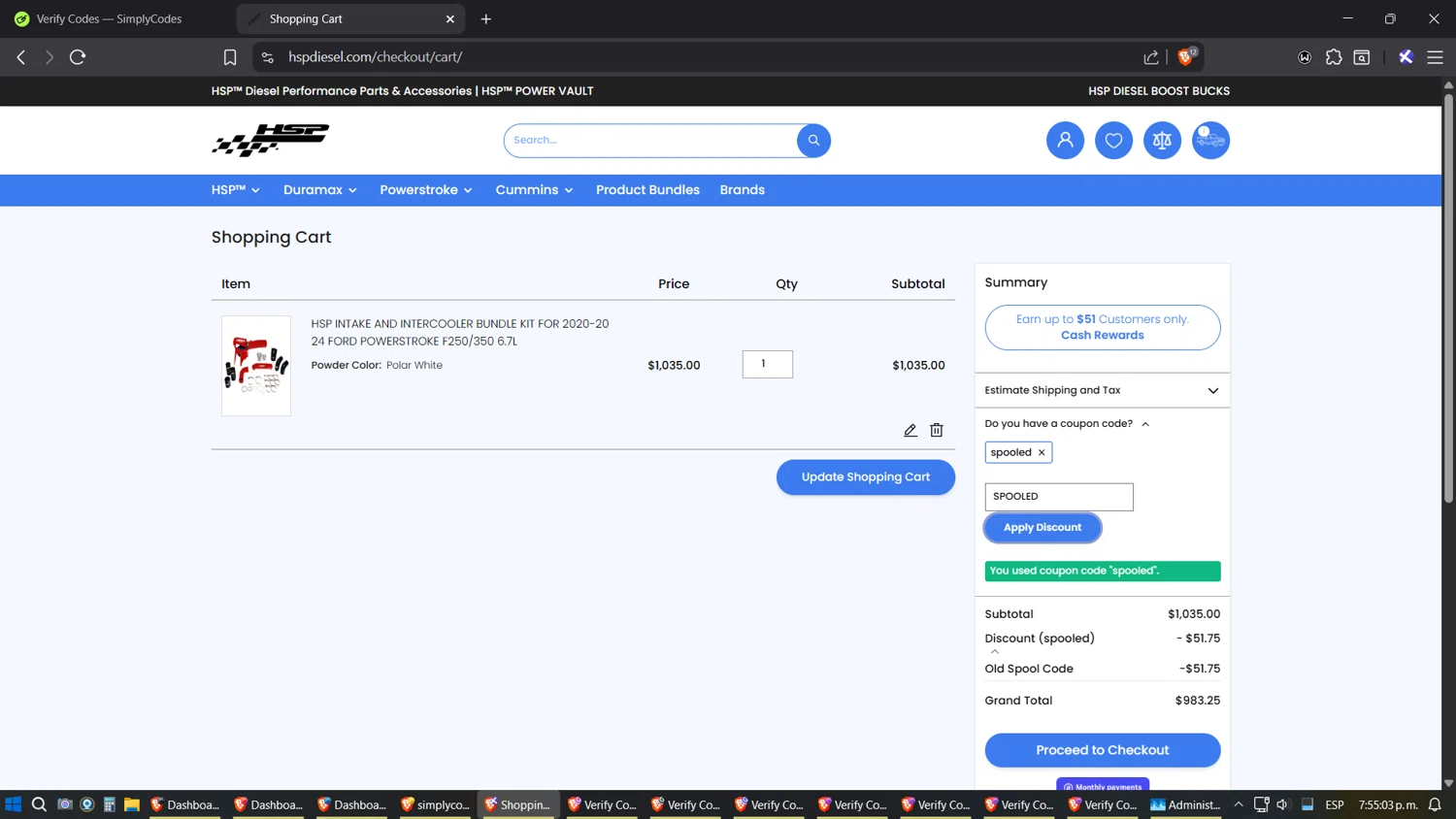Click the coupon success message banner
1456x819 pixels.
[x=1103, y=572]
